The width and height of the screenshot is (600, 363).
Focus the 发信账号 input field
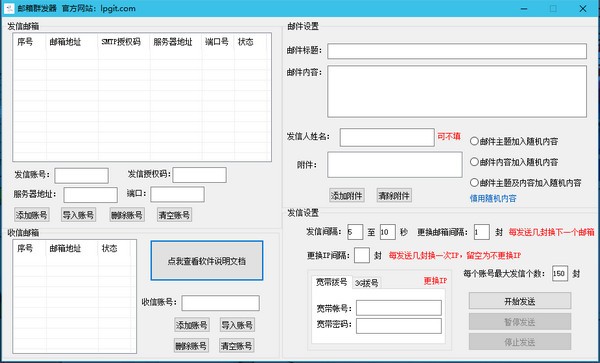click(x=81, y=176)
